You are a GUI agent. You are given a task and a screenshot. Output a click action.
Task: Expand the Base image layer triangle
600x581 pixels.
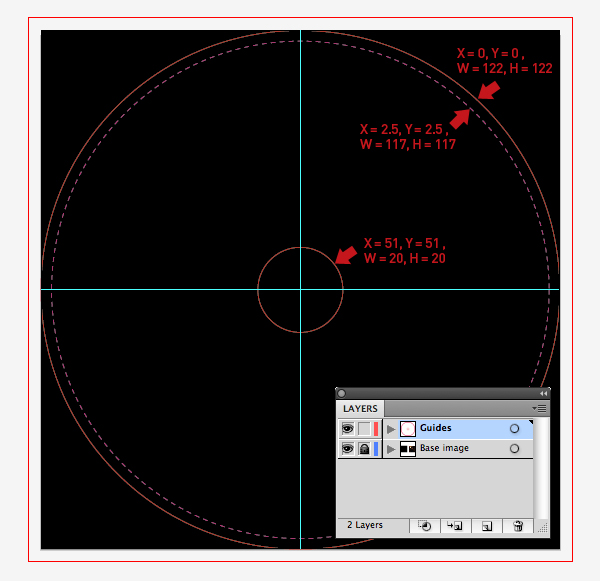point(391,449)
